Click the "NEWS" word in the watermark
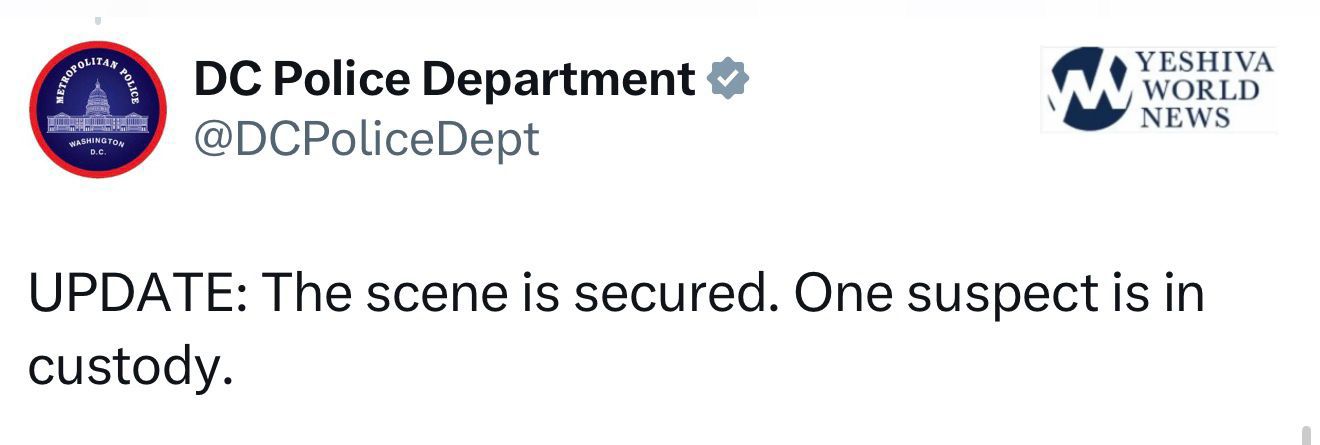1320x445 pixels. 1186,117
